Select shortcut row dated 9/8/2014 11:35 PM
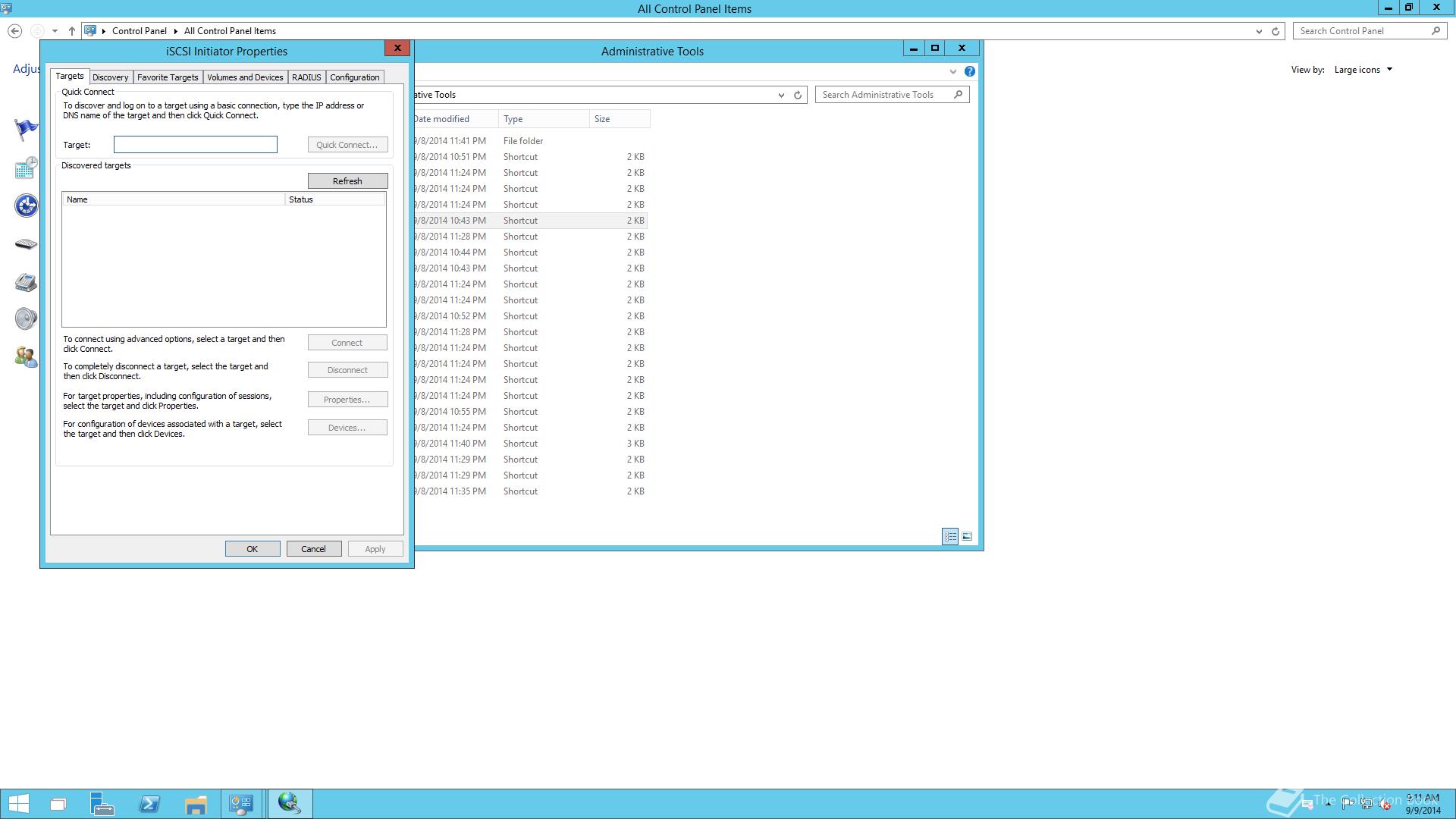1456x819 pixels. click(x=531, y=491)
